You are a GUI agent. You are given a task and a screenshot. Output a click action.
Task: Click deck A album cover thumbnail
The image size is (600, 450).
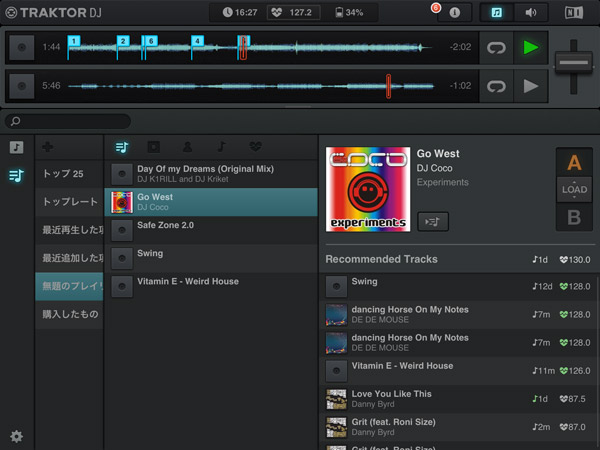(x=22, y=47)
